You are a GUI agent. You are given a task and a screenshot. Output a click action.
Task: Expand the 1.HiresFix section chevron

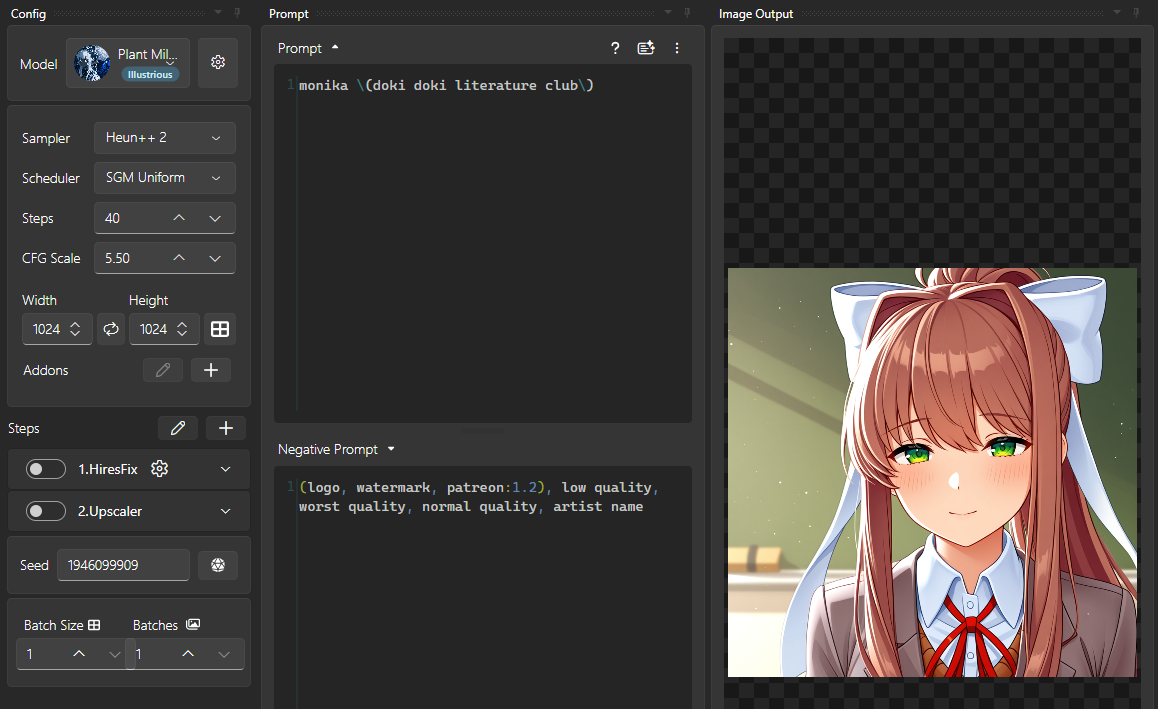226,469
